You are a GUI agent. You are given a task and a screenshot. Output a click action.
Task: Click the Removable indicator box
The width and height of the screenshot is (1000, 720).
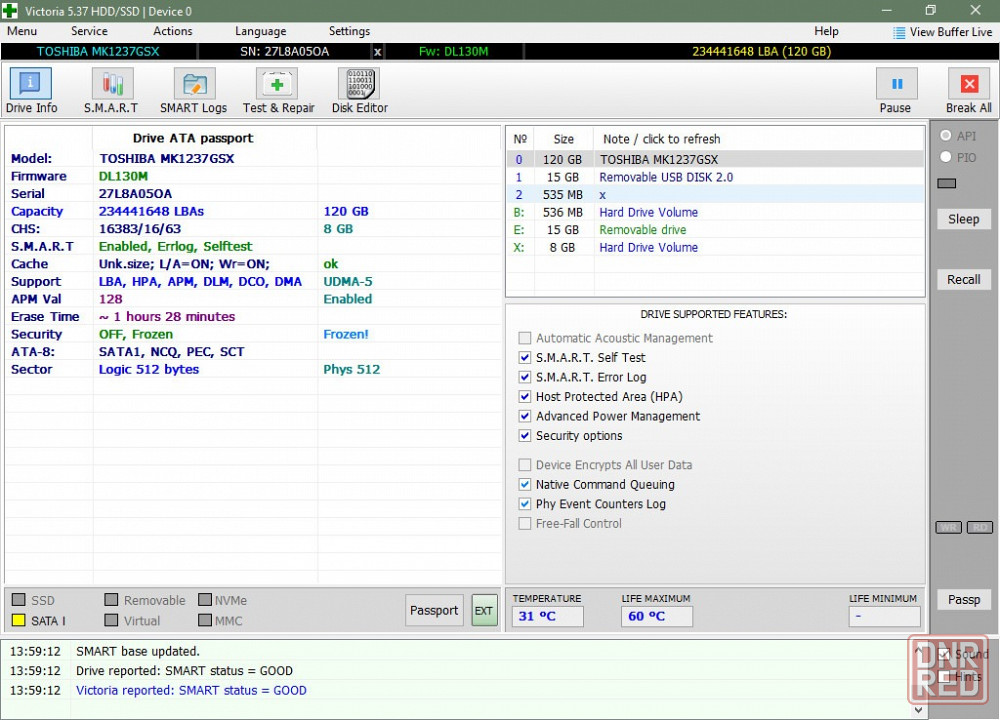pos(112,600)
